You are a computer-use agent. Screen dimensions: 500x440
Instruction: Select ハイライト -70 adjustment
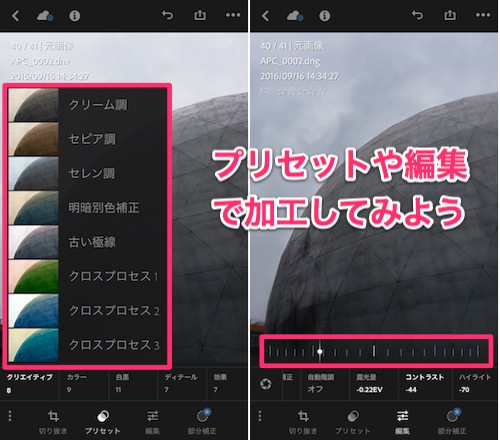point(475,383)
